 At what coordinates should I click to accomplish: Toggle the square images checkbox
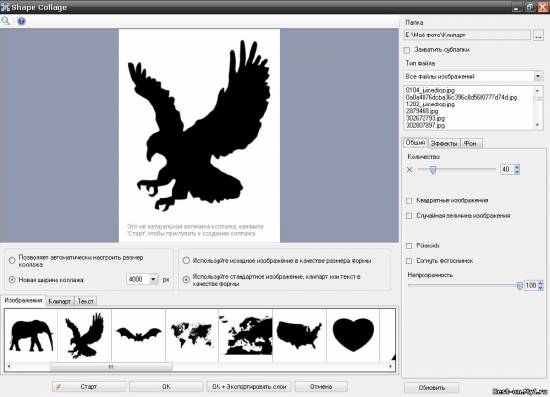[409, 201]
